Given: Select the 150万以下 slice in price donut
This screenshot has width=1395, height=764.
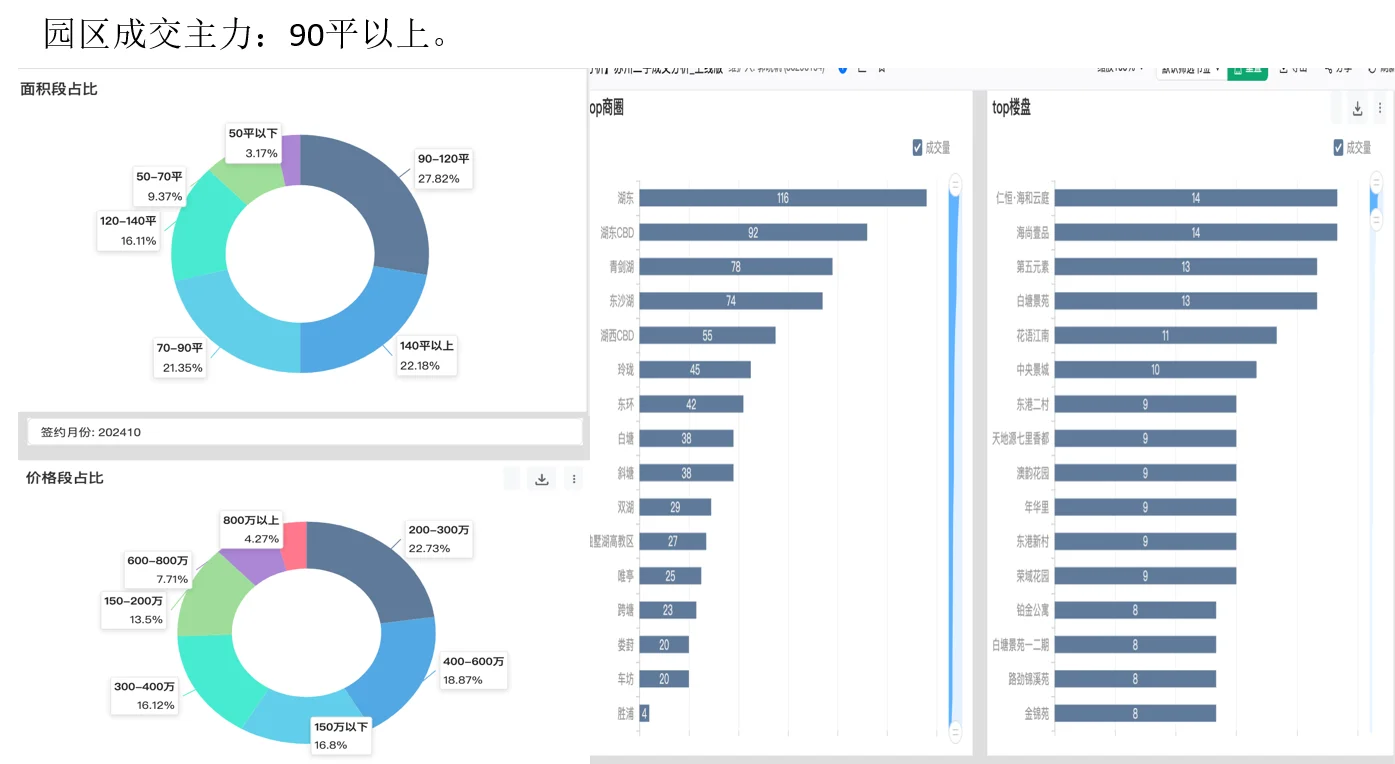Looking at the screenshot, I should [x=300, y=718].
